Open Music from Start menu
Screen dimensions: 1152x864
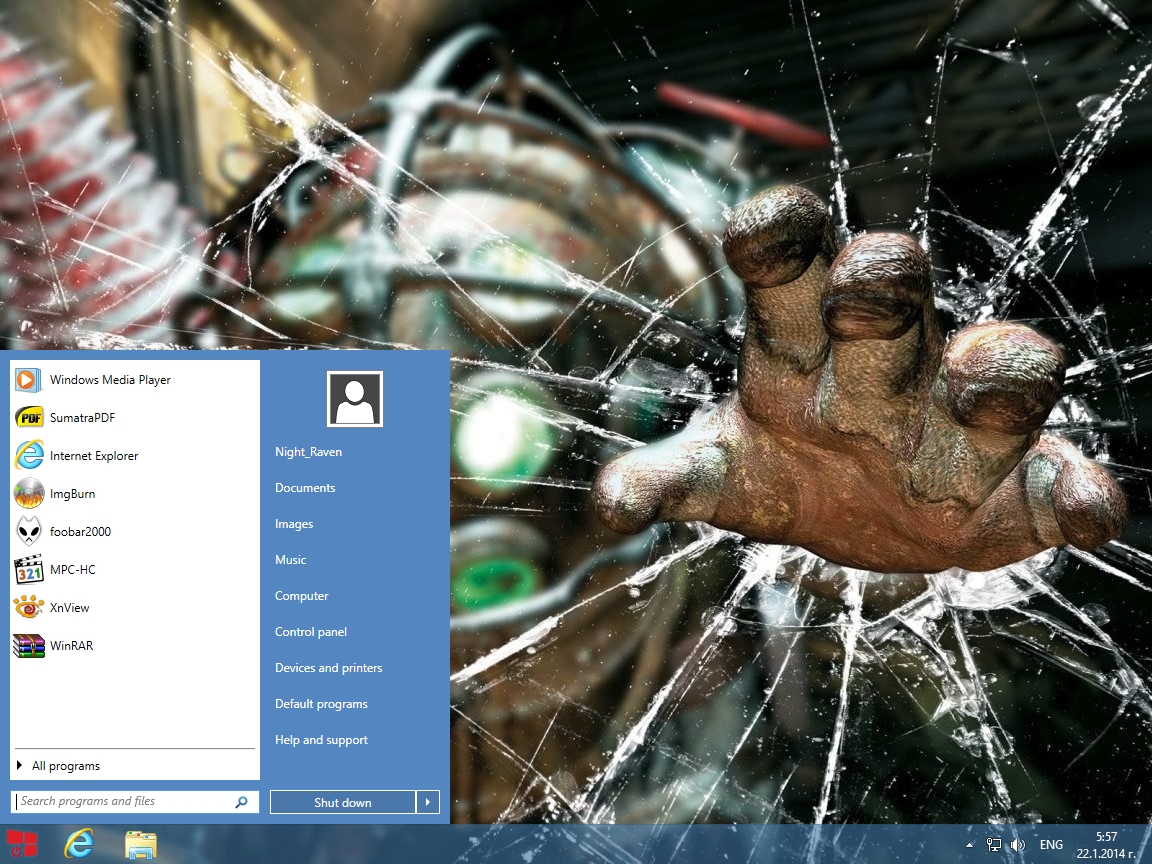[x=290, y=560]
